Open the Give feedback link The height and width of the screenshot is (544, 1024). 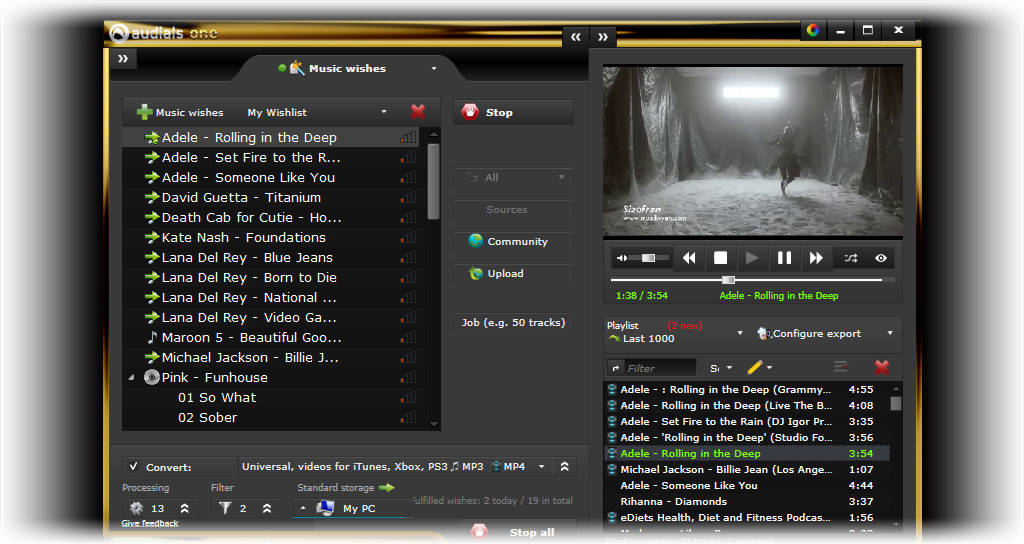pyautogui.click(x=150, y=523)
